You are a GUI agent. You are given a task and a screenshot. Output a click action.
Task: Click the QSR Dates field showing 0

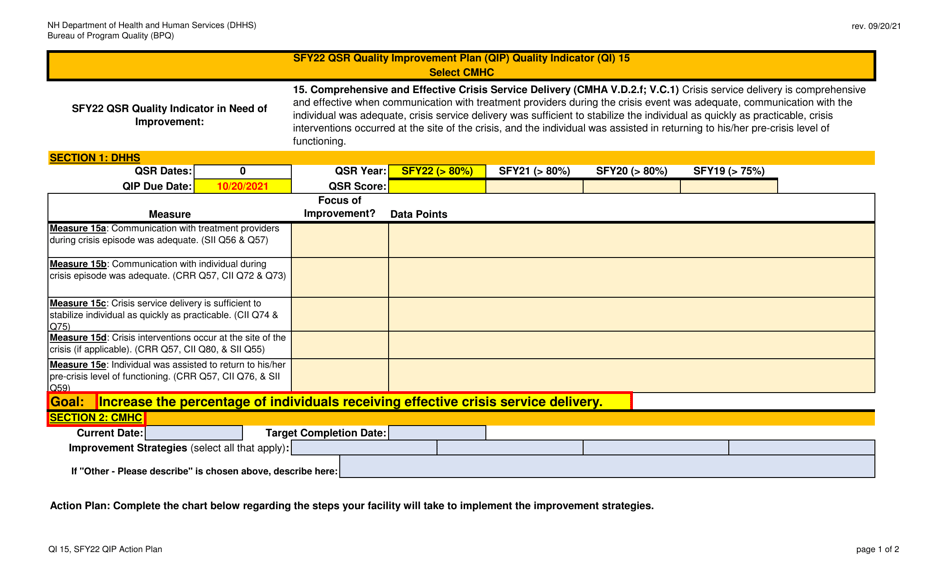[x=241, y=171]
